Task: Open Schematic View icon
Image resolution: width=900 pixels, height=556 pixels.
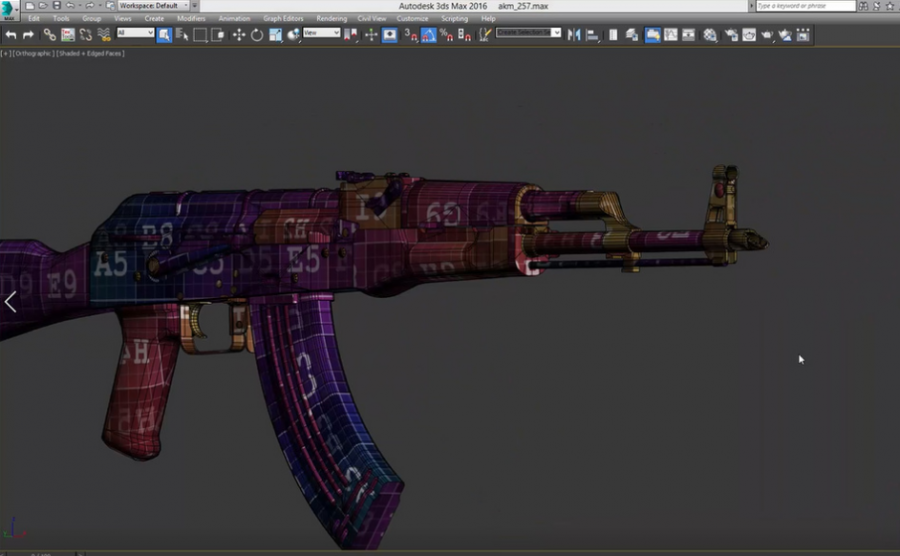Action: point(688,35)
